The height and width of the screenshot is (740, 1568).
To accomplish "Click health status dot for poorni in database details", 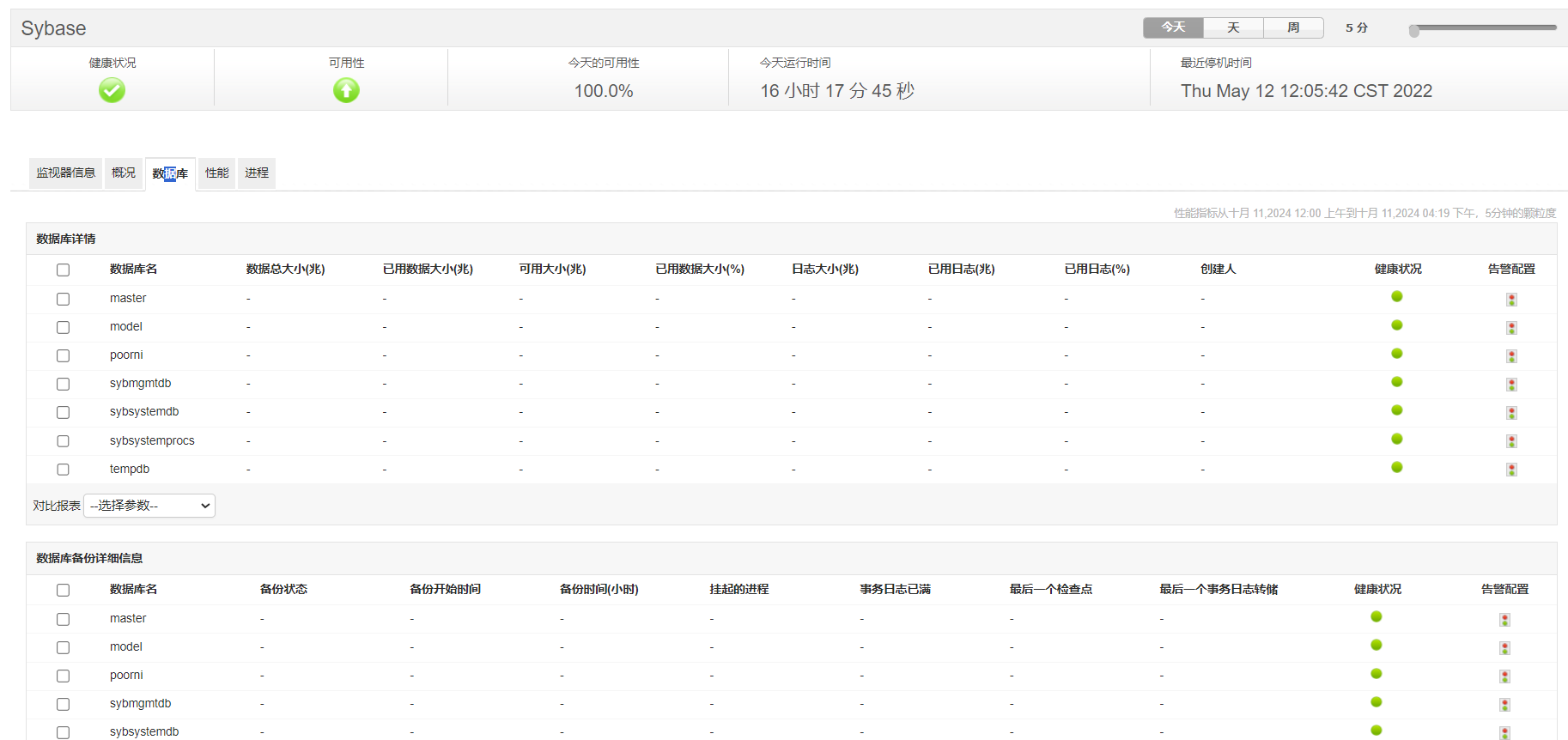I will point(1397,353).
